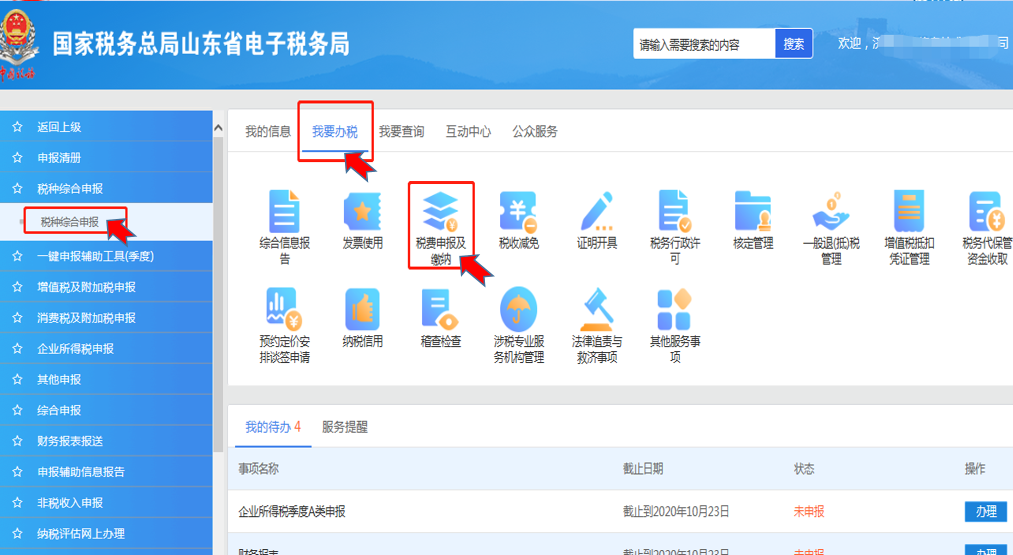Open the 综合信息报告 icon
1013x555 pixels.
pos(284,212)
